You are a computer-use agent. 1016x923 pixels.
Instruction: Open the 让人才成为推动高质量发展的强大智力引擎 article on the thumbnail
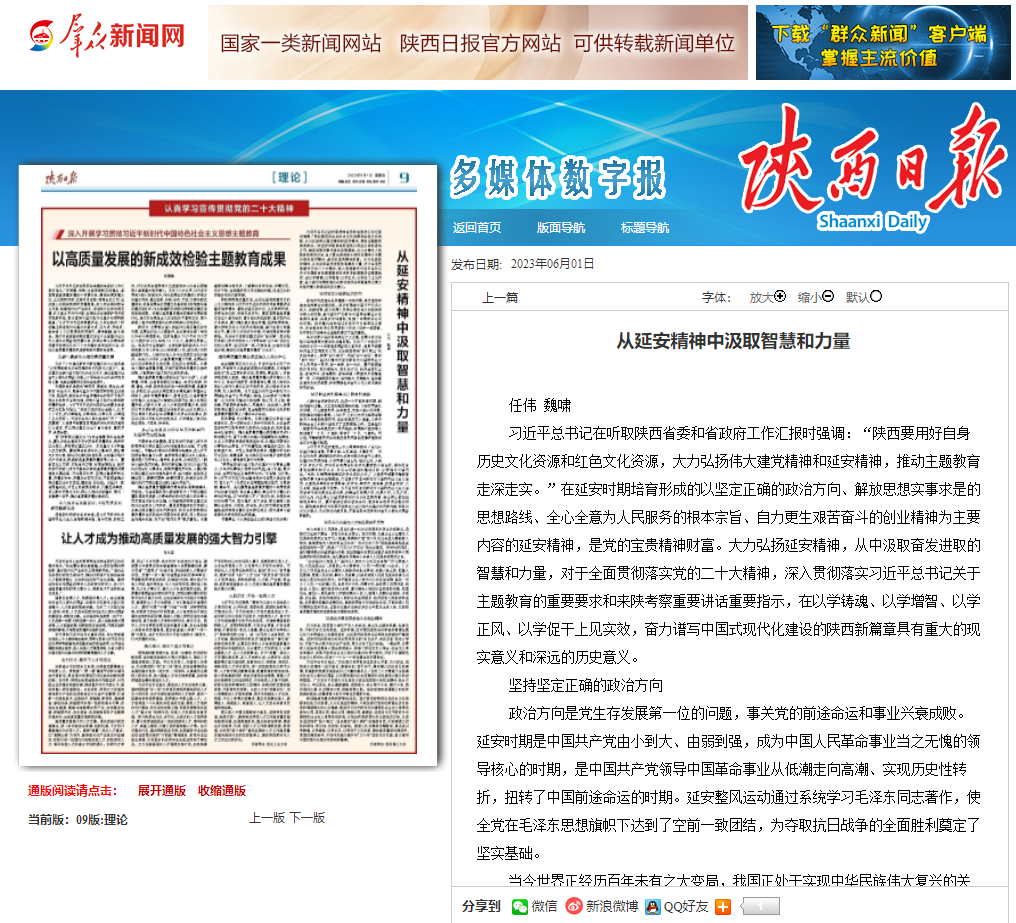tap(169, 539)
